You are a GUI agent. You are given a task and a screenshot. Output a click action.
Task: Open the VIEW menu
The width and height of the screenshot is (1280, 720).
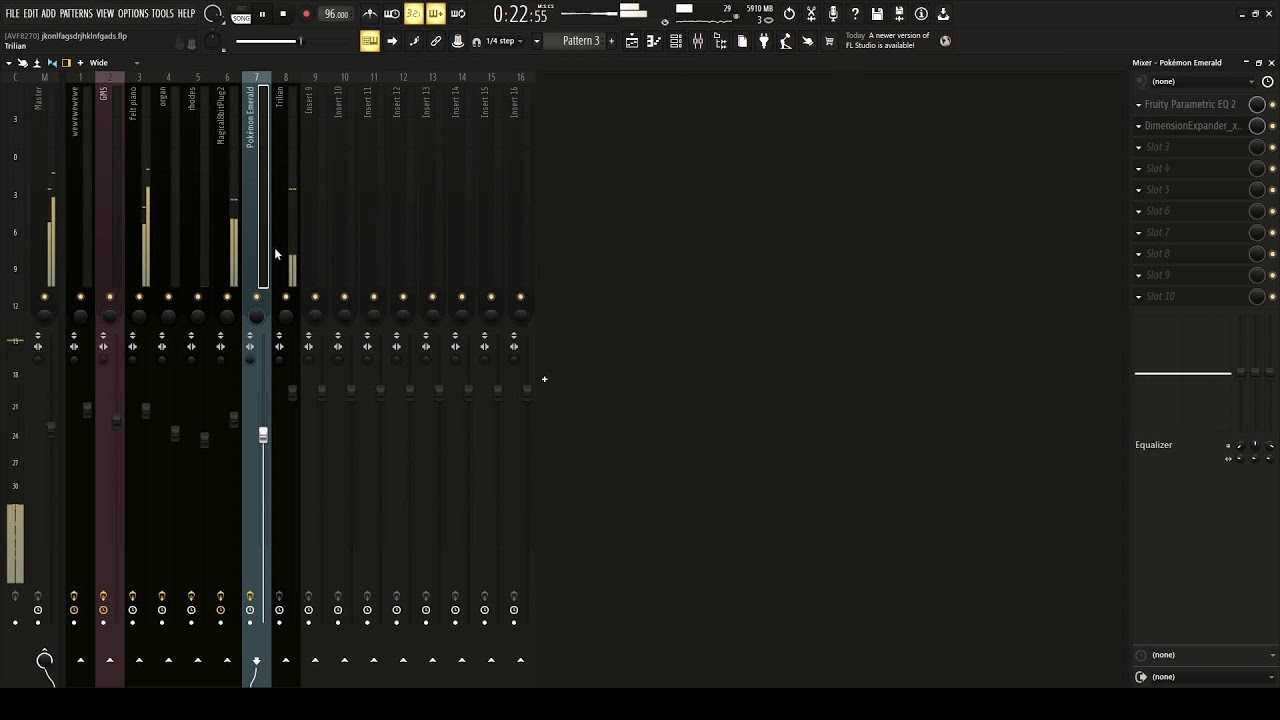point(105,14)
